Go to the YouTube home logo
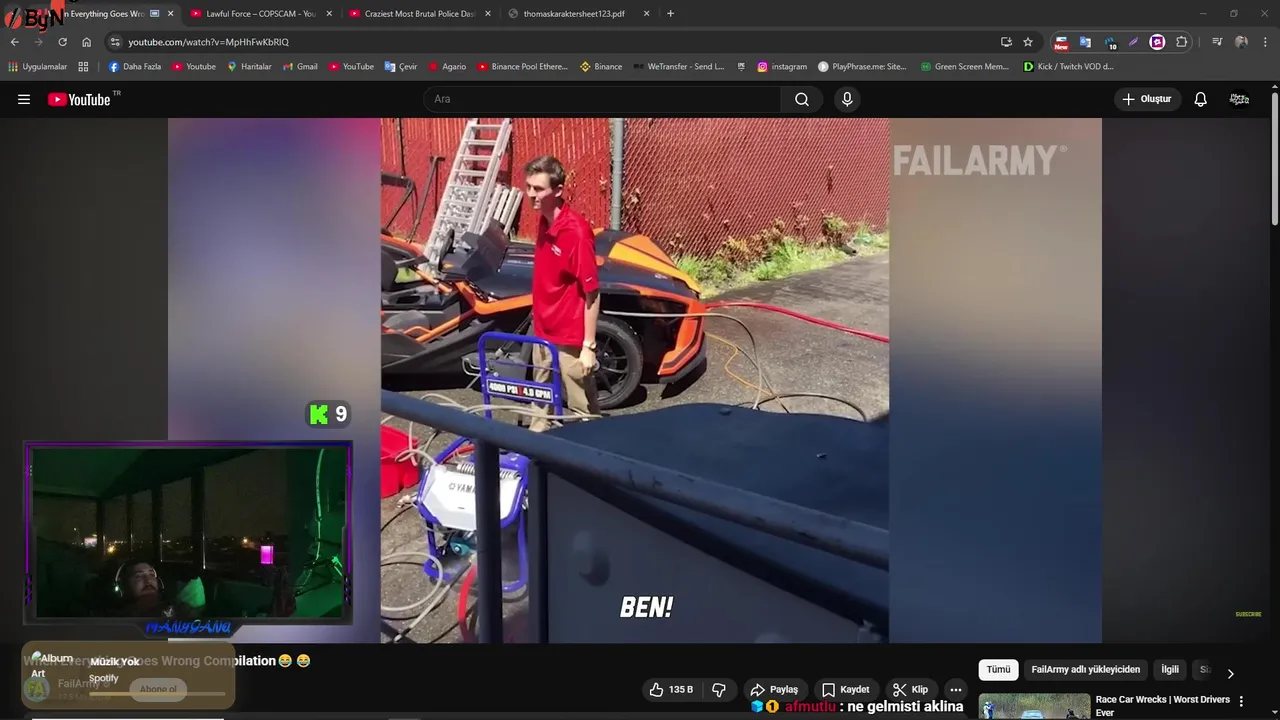This screenshot has height=720, width=1280. click(x=79, y=99)
